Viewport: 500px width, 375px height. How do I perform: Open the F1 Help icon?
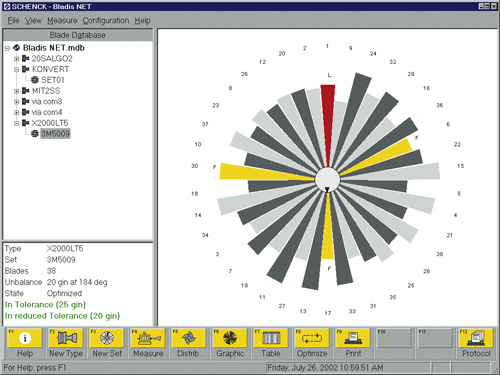click(25, 338)
